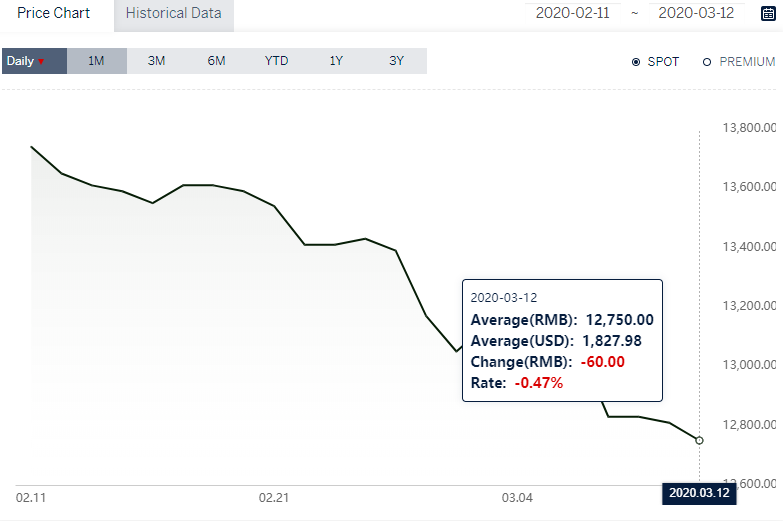Screen dimensions: 783x521
Task: Select the 6M time range
Action: click(216, 61)
